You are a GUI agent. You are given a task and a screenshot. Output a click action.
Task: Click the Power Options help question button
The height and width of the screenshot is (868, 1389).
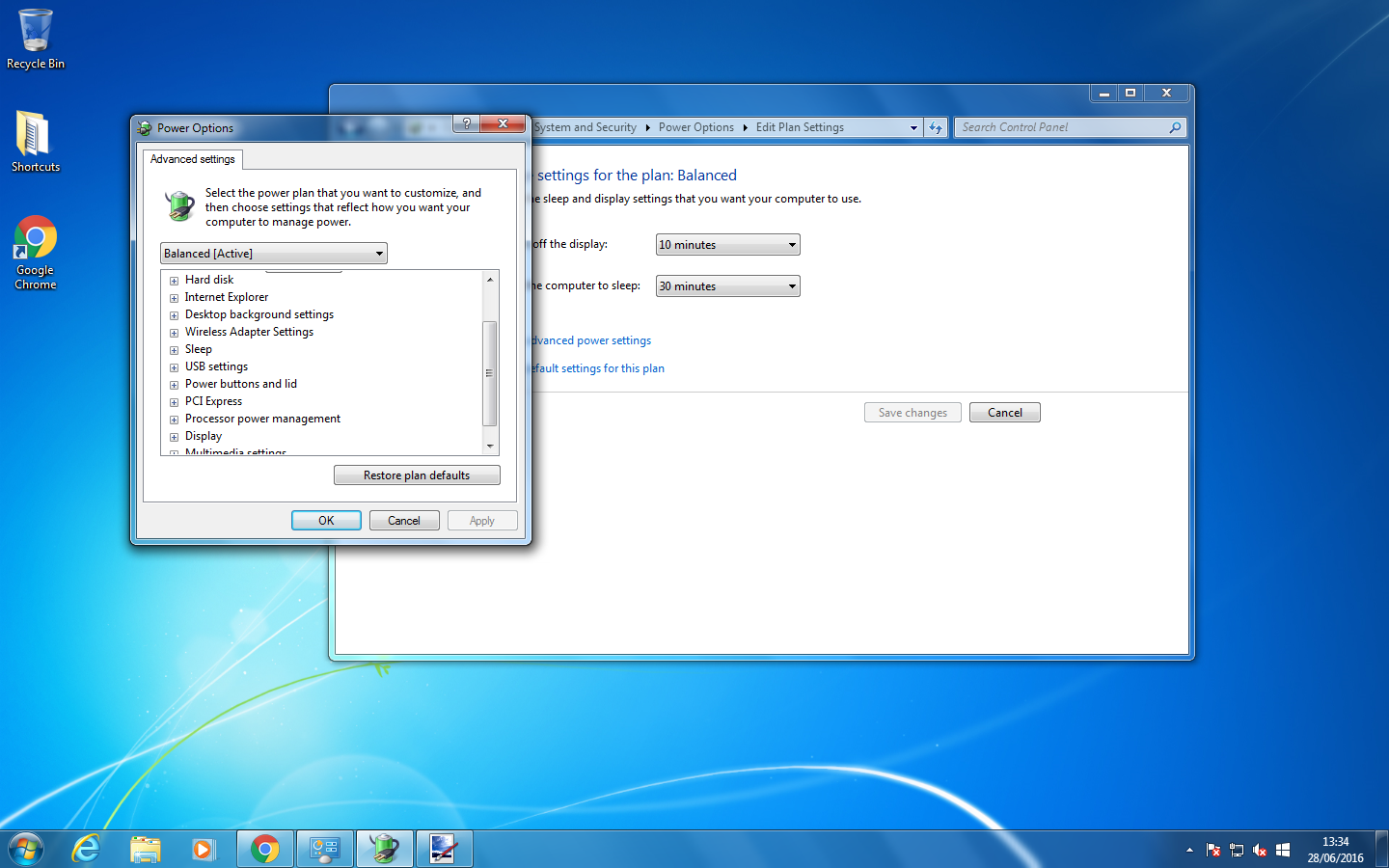[467, 123]
